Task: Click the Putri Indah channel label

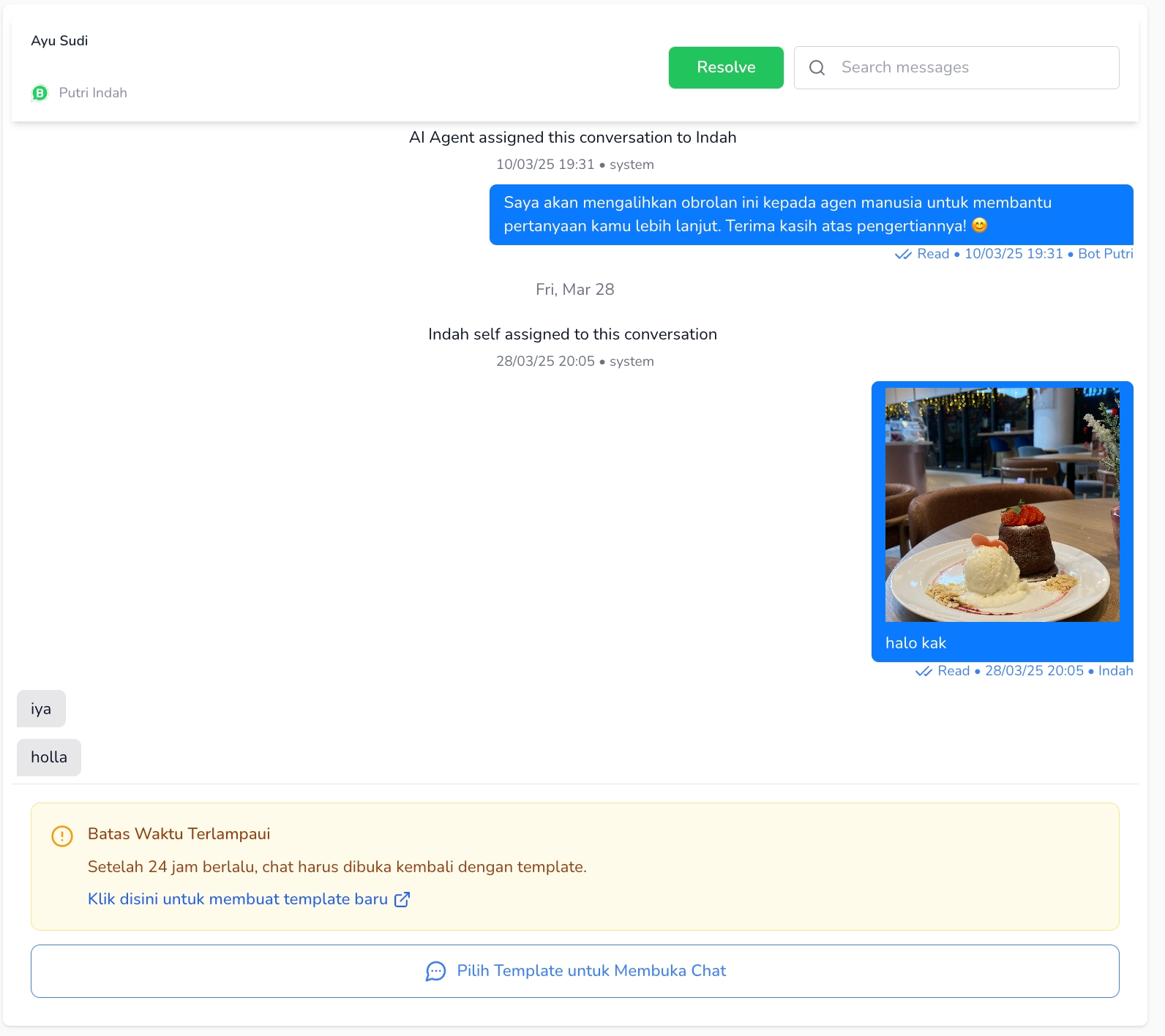Action: tap(93, 93)
